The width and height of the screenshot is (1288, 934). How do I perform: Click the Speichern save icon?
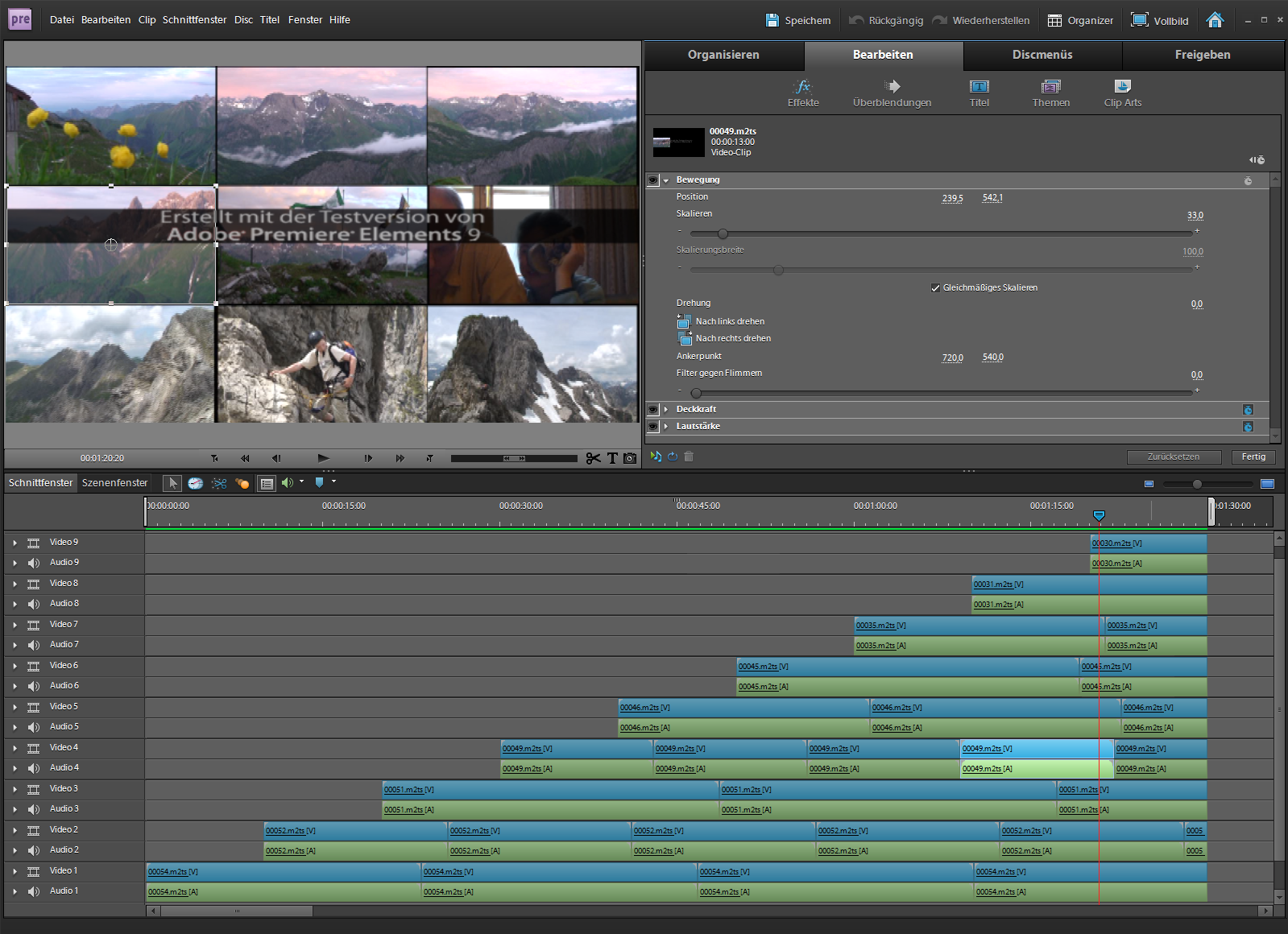coord(772,20)
